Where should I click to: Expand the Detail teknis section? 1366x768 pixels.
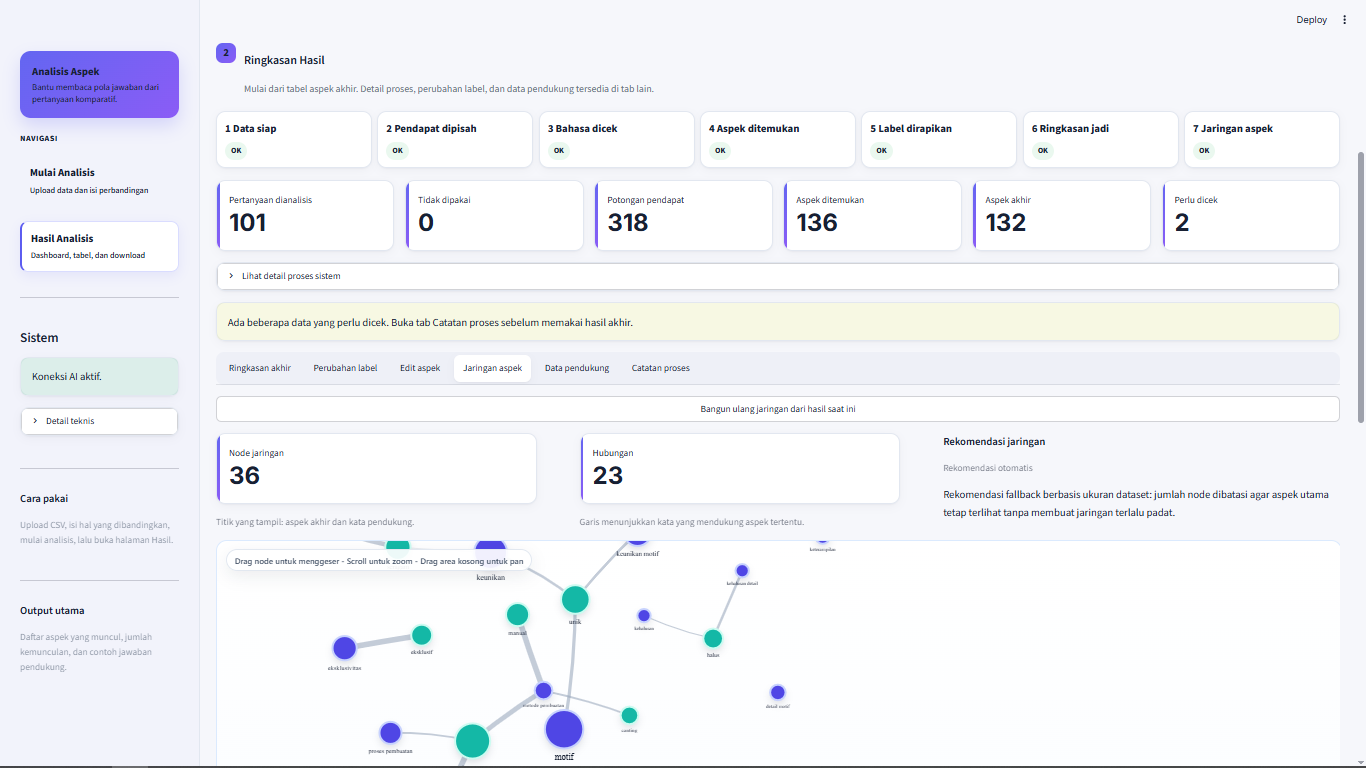click(x=99, y=421)
